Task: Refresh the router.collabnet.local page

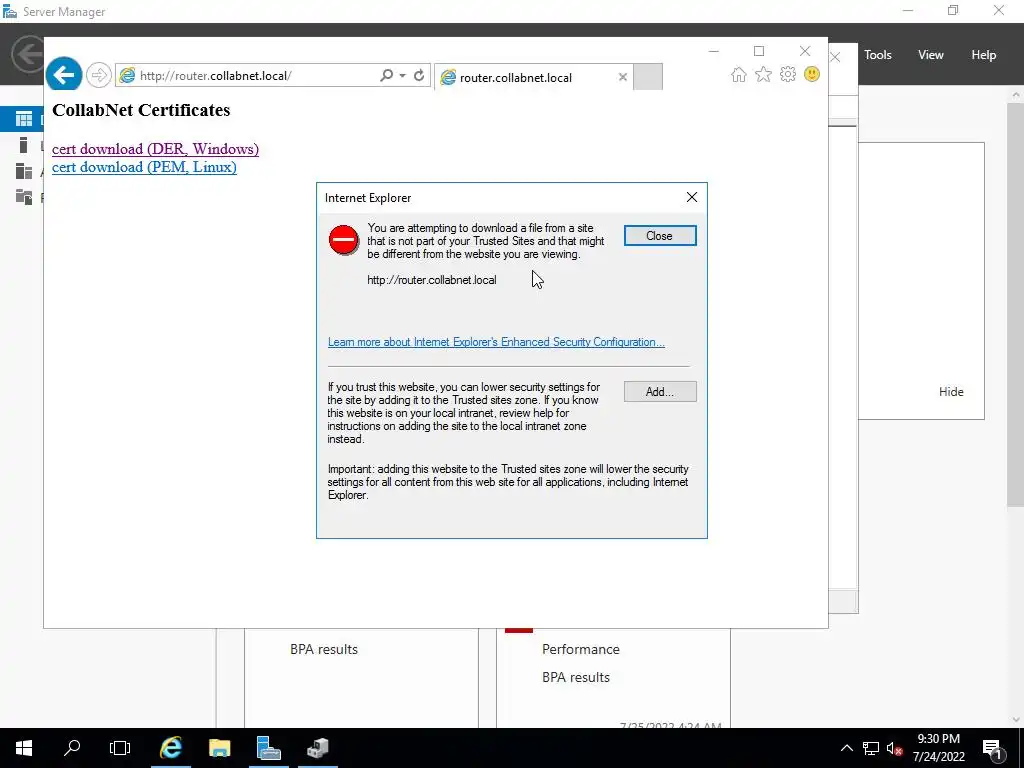Action: 419,76
